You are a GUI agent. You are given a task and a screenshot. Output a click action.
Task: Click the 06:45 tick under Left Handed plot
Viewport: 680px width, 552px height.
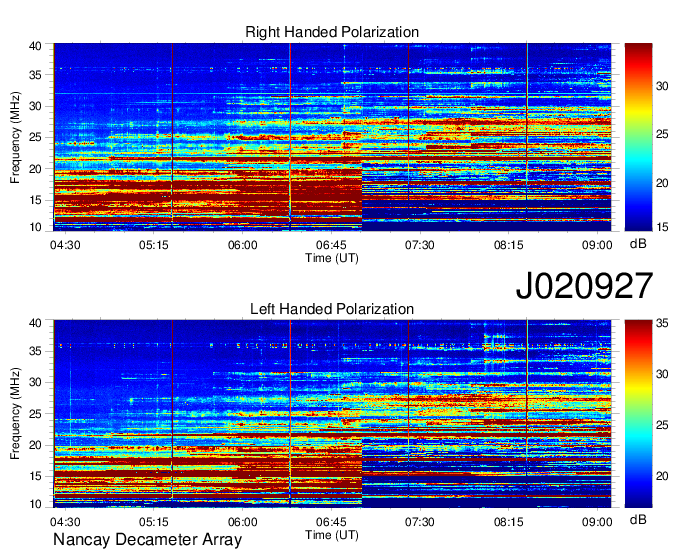[x=331, y=522]
